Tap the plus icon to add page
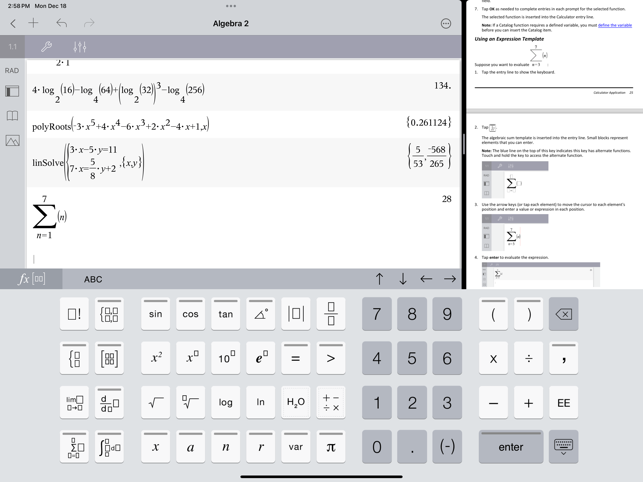Image resolution: width=643 pixels, height=482 pixels. click(x=34, y=23)
